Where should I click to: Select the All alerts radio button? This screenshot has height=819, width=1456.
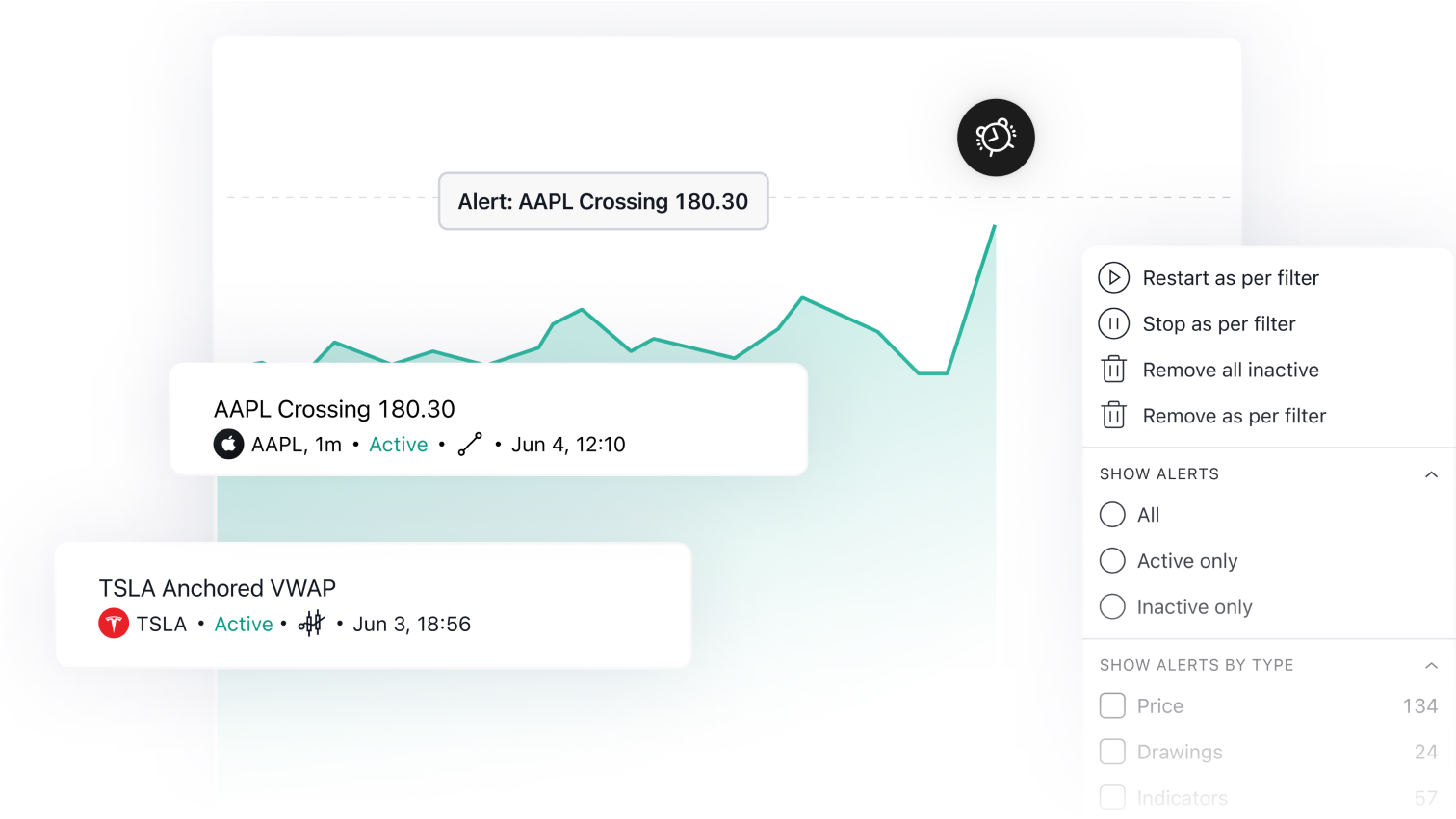(x=1112, y=515)
